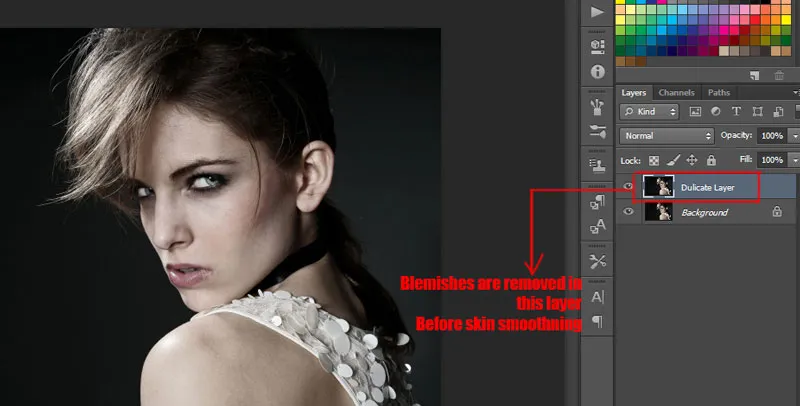Open the Paragraph panel pilcrow icon

597,321
